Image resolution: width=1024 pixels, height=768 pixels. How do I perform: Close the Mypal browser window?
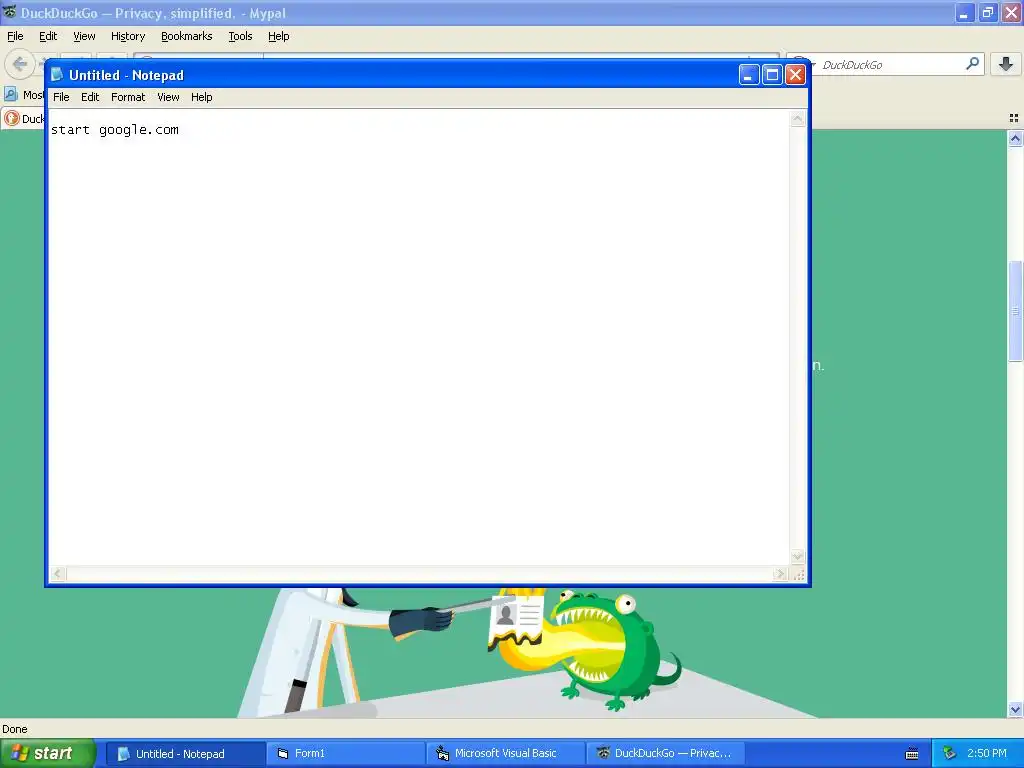pyautogui.click(x=1011, y=12)
